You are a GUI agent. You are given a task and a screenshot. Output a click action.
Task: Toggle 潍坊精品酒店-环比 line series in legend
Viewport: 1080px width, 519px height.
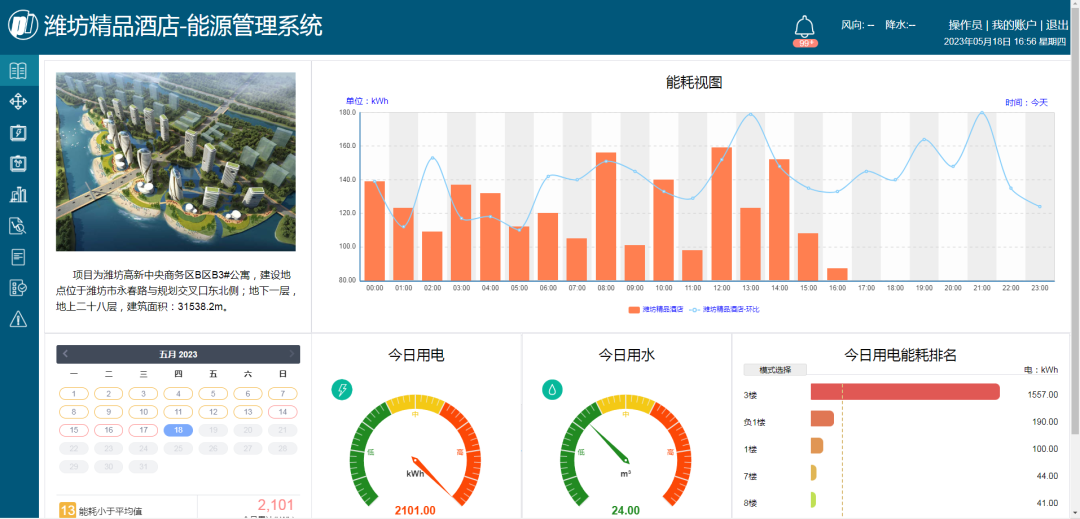723,310
